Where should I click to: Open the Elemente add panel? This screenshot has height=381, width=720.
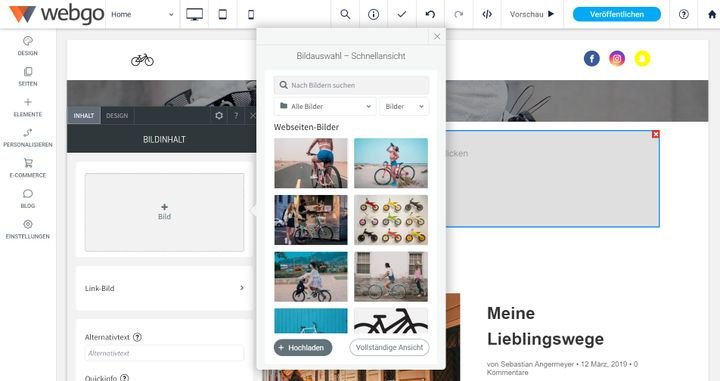[28, 107]
